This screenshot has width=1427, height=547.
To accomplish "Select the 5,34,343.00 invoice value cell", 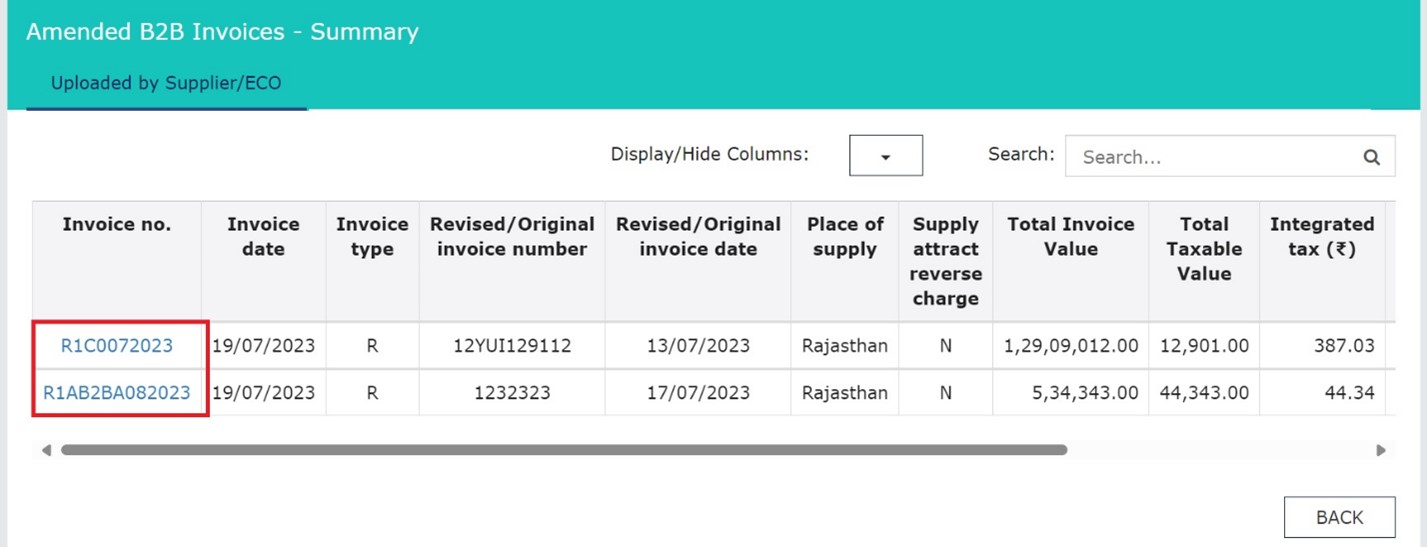I will click(x=1070, y=393).
